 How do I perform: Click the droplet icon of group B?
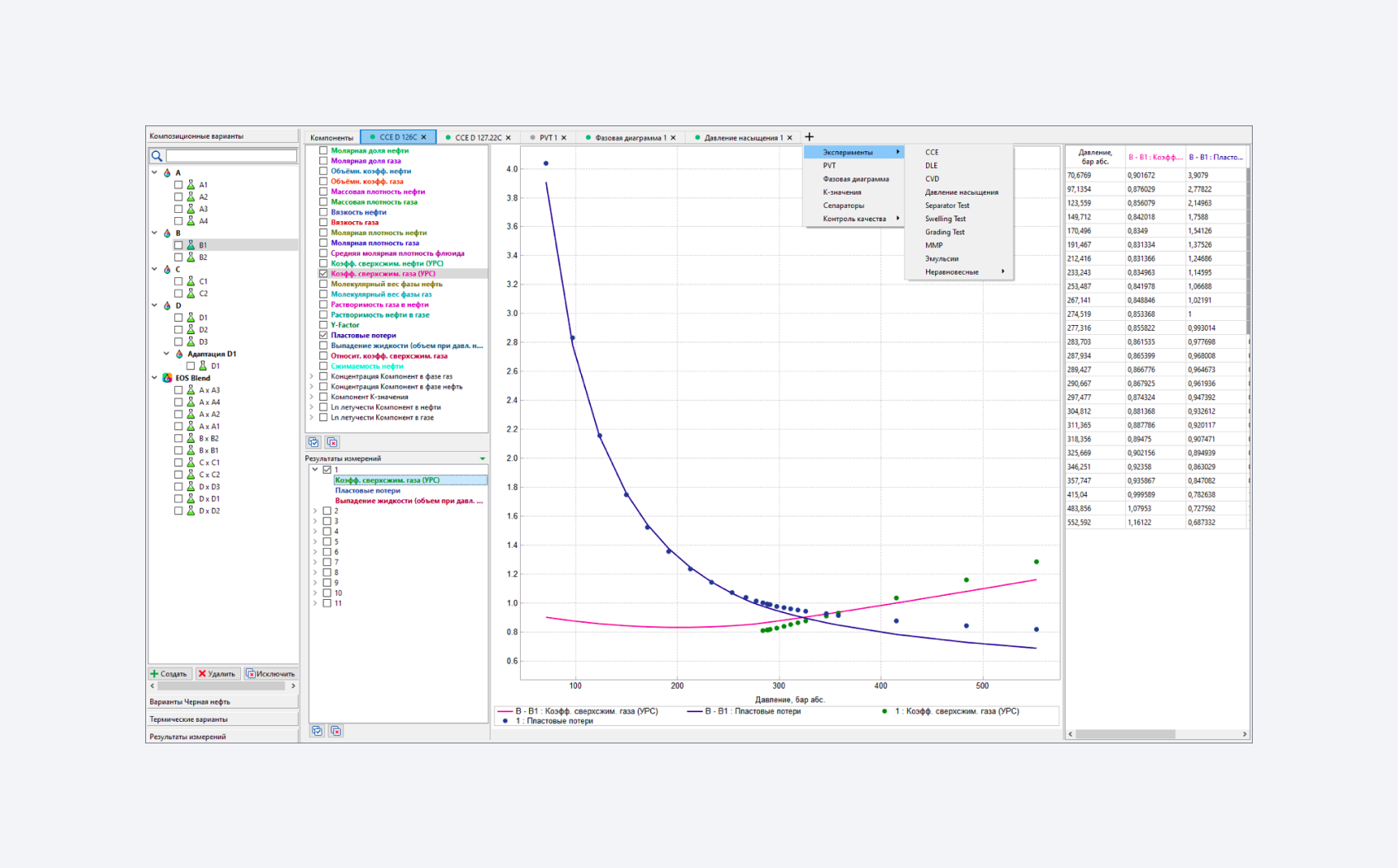pos(168,234)
